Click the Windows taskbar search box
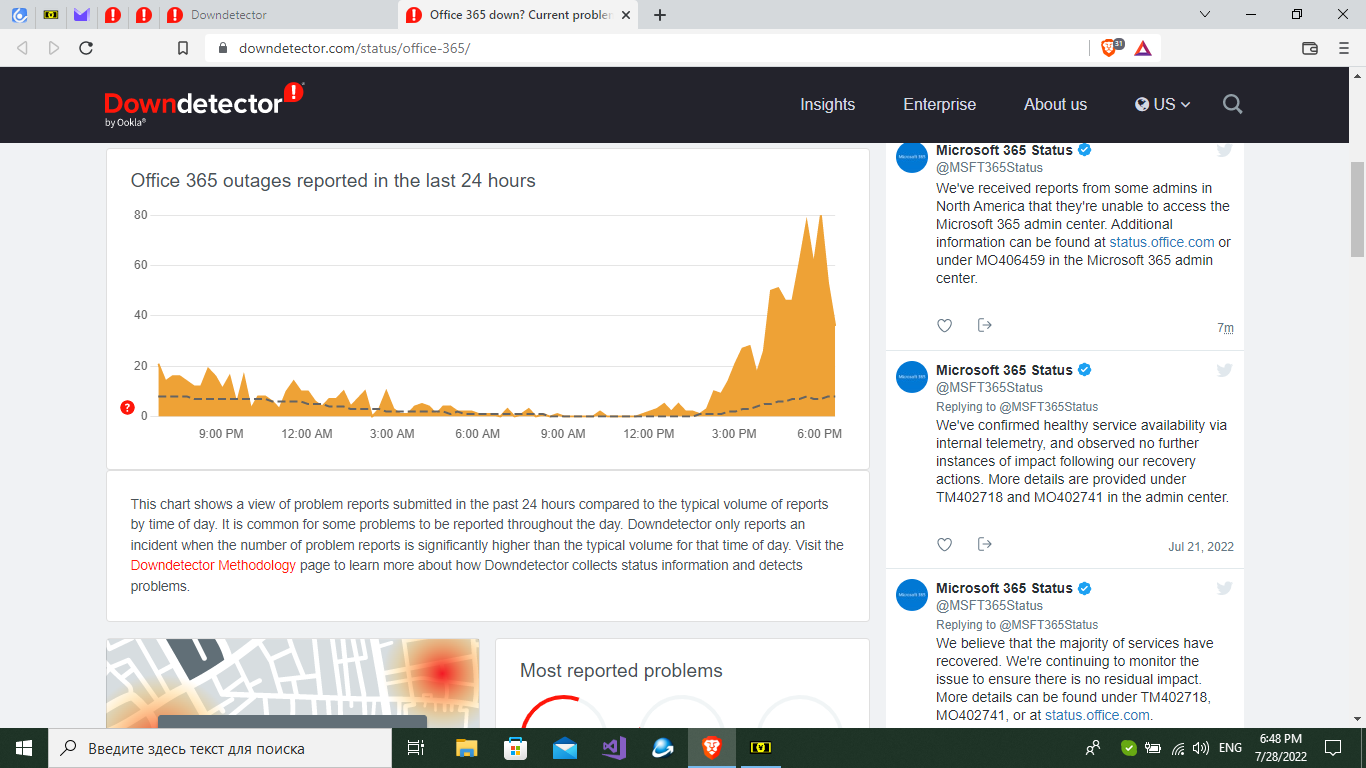 219,747
